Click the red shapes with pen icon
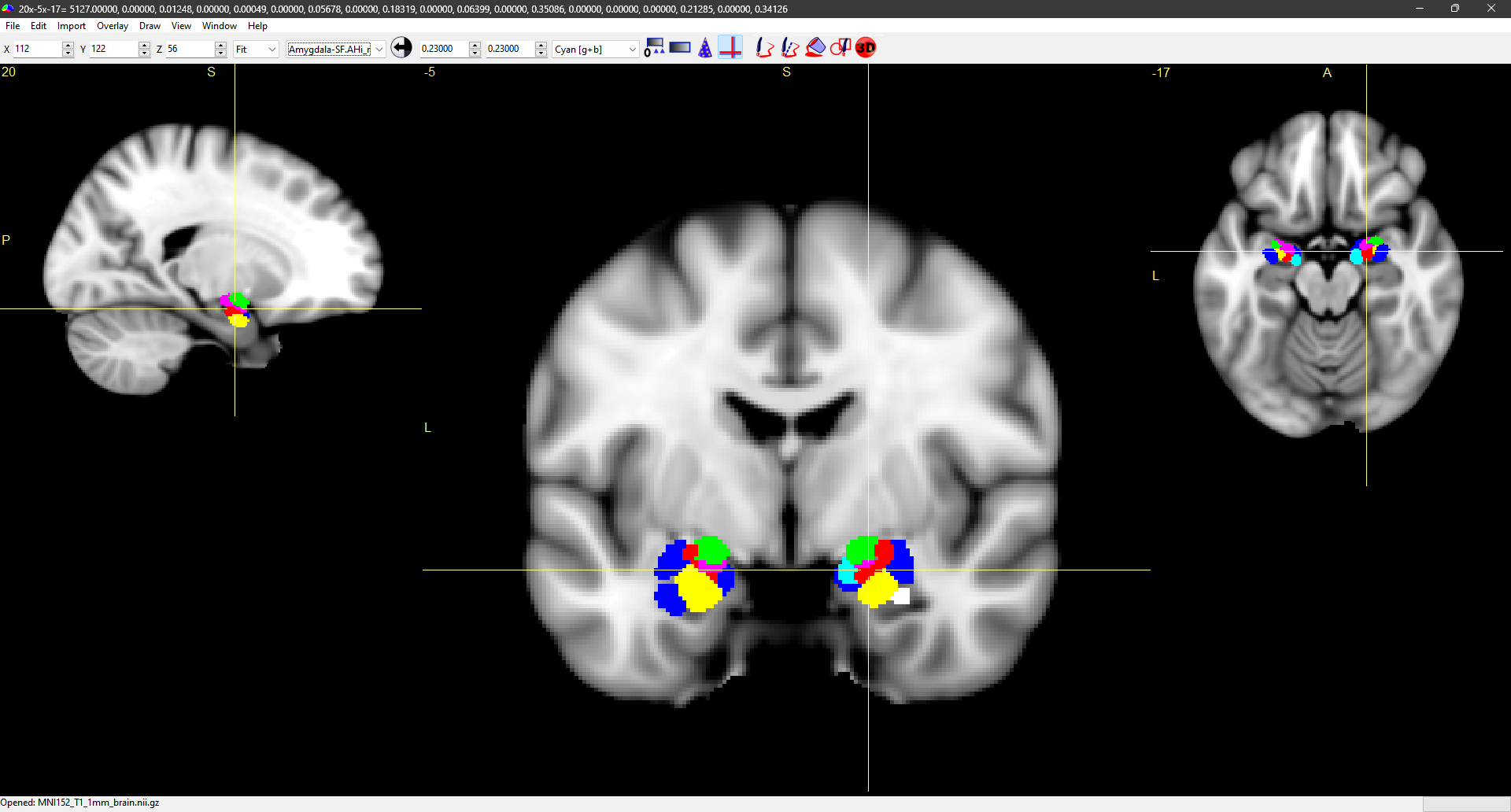This screenshot has height=812, width=1511. click(840, 48)
